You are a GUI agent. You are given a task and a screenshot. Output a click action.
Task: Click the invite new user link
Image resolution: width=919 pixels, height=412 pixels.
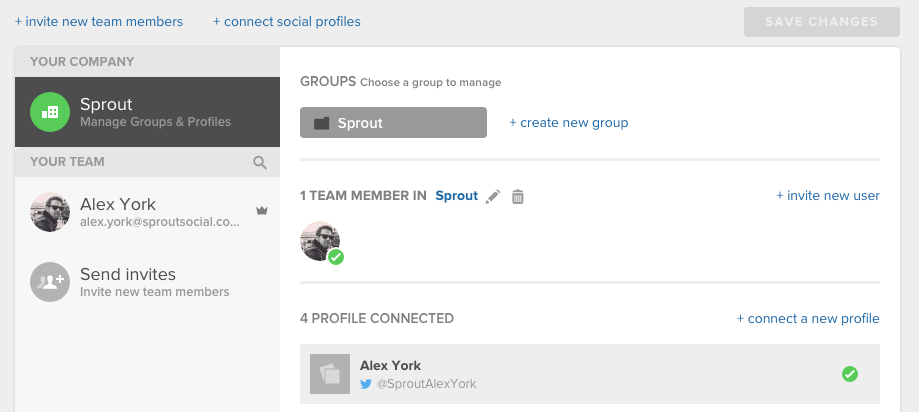click(x=828, y=196)
